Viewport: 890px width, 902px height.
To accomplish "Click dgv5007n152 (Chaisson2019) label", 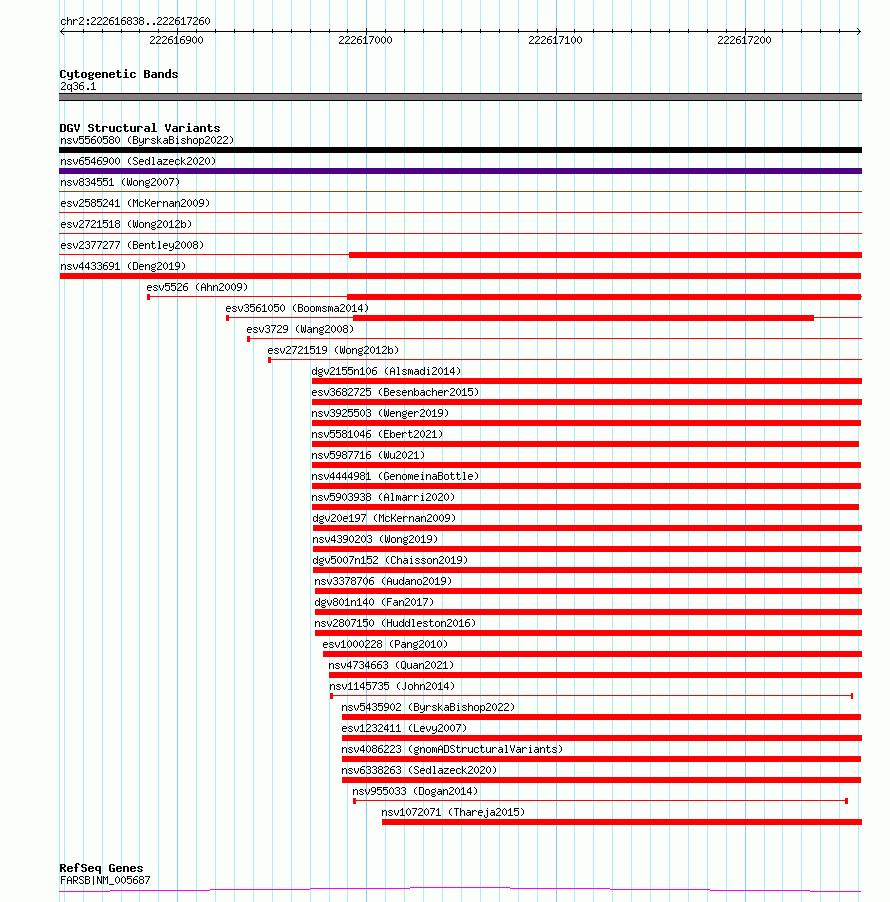I will (390, 560).
